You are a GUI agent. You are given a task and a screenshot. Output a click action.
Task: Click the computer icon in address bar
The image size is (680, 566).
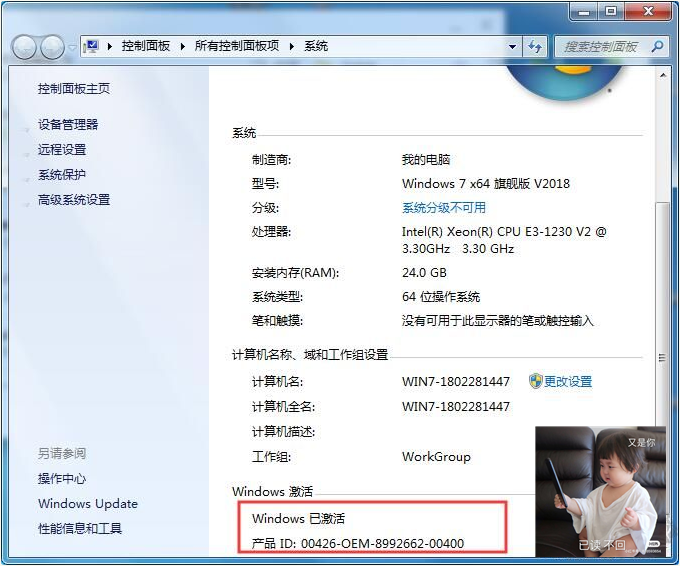coord(93,46)
